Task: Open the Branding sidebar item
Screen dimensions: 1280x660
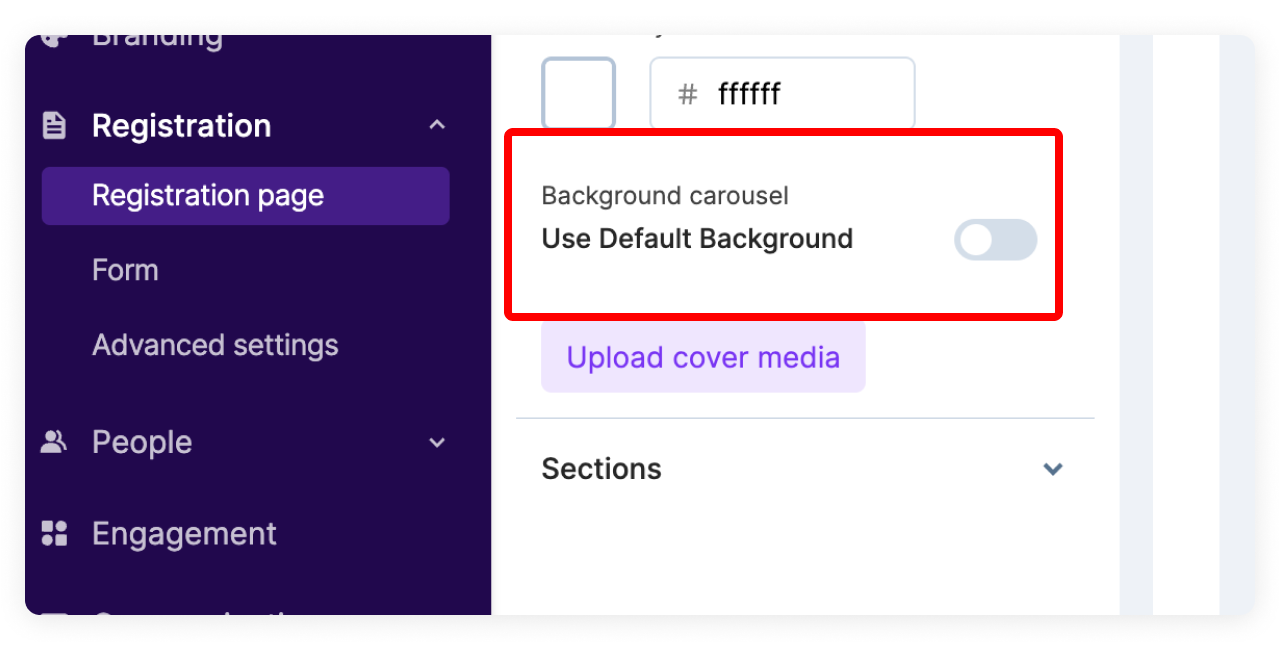Action: point(157,41)
